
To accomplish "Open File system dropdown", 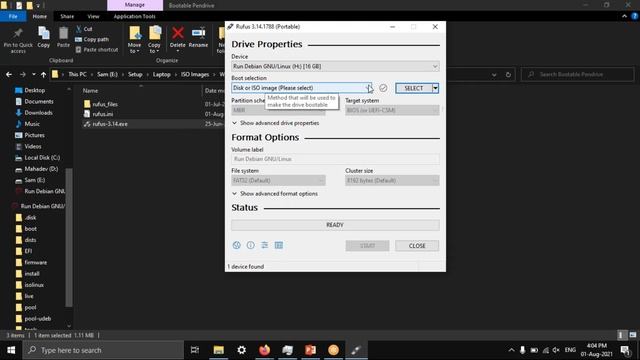I will (x=278, y=180).
